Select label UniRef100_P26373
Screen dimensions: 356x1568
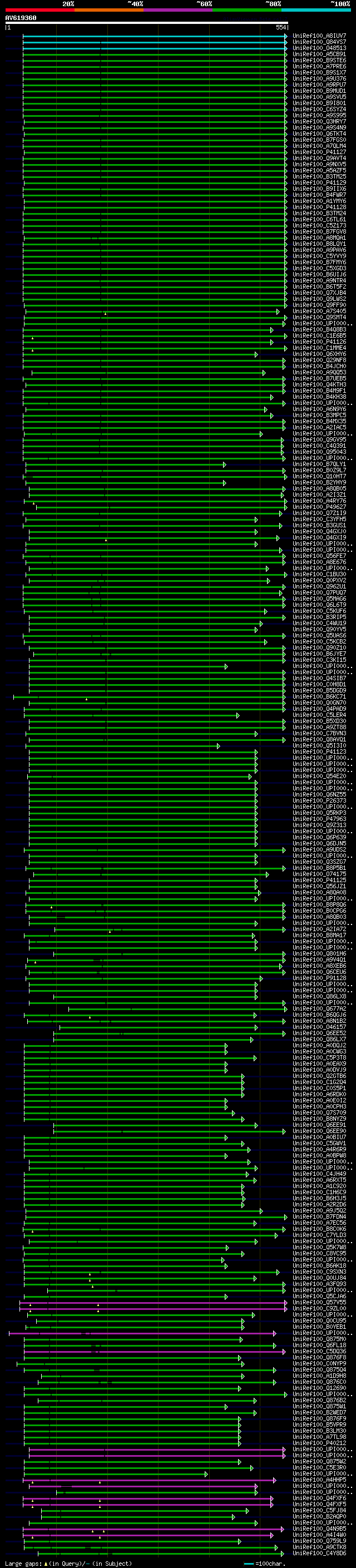click(319, 800)
